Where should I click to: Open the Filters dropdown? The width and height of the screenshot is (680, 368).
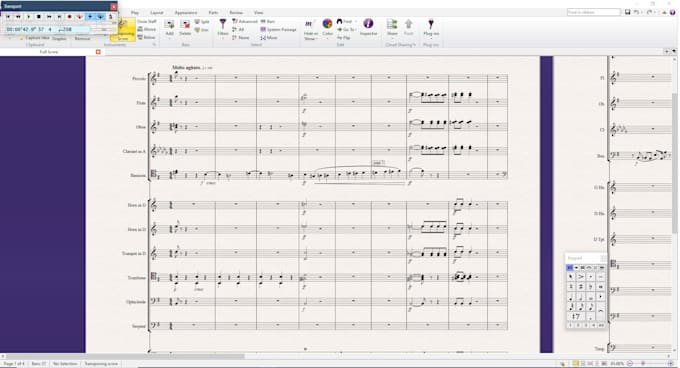(223, 29)
